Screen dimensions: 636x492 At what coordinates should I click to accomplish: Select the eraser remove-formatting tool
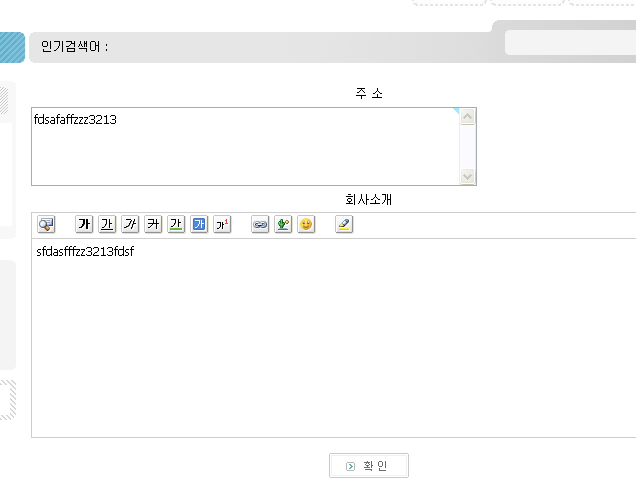click(344, 224)
